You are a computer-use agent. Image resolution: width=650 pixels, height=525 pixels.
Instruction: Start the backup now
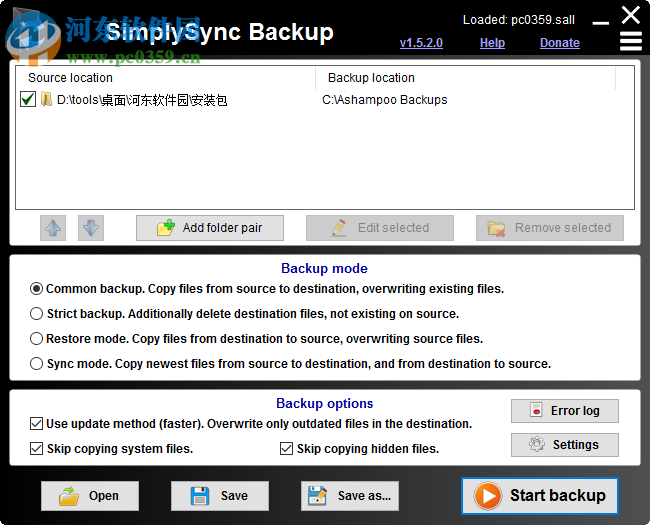(x=540, y=496)
